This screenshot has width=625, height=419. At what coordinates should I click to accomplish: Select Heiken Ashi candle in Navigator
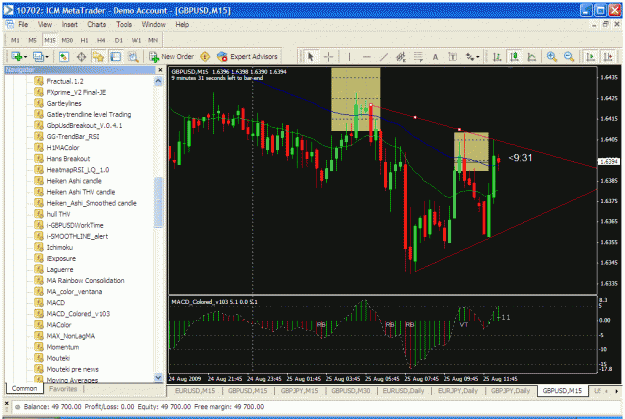tap(74, 181)
